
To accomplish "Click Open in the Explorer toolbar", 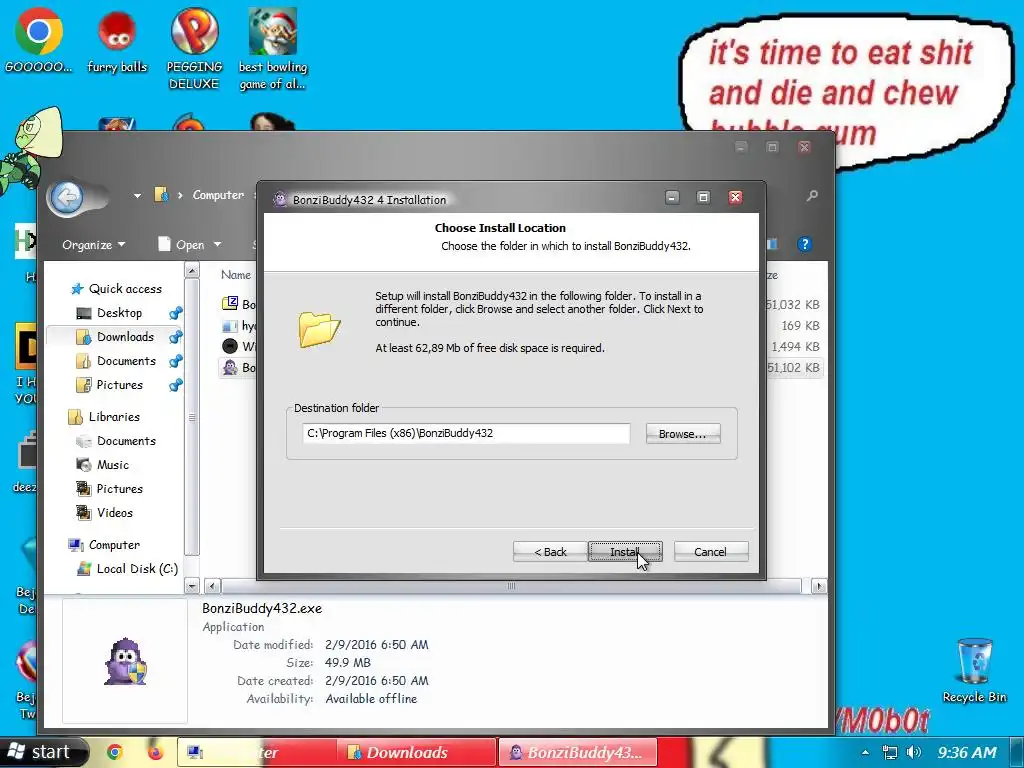I will click(182, 245).
